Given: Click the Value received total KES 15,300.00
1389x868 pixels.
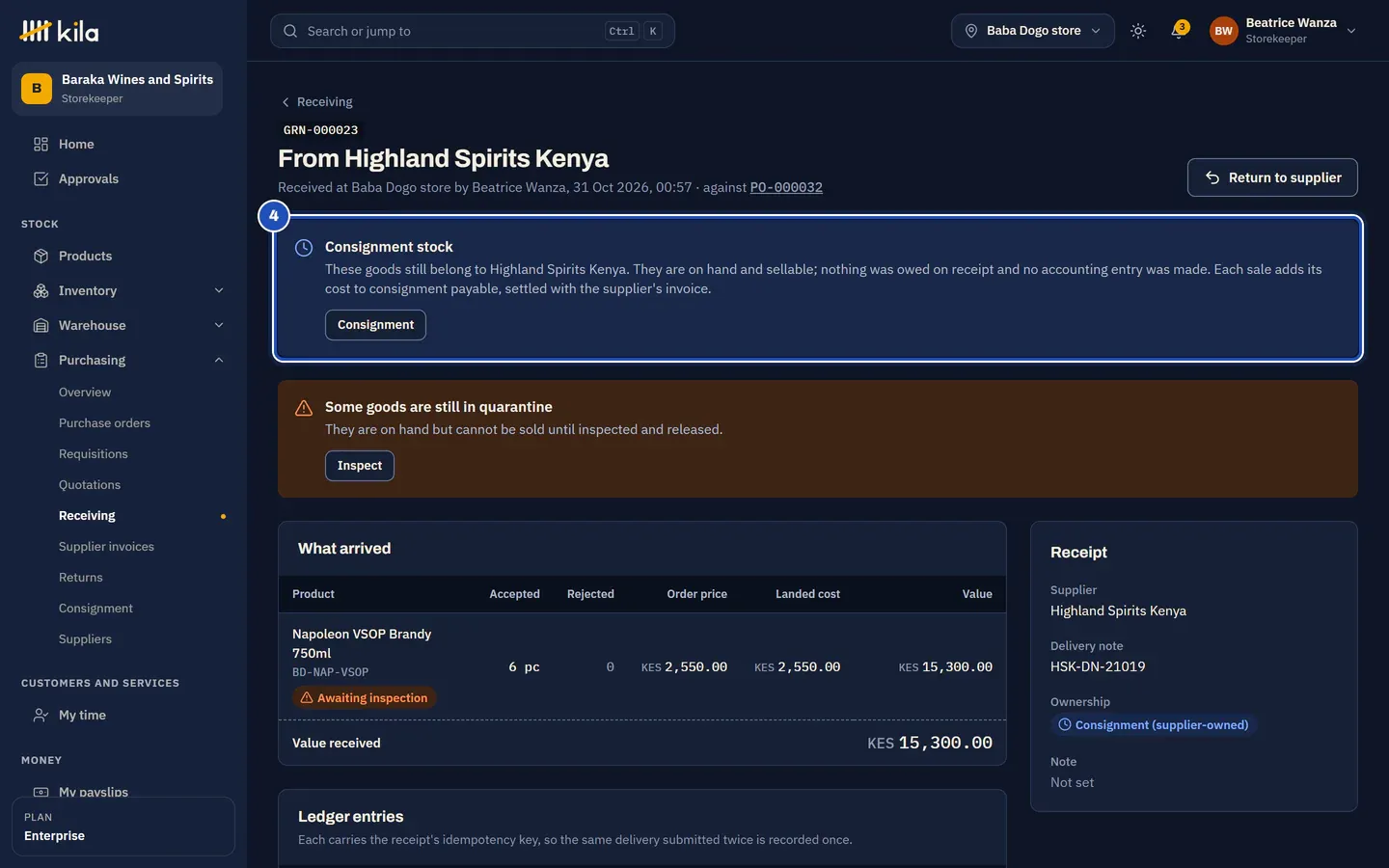Looking at the screenshot, I should [930, 743].
